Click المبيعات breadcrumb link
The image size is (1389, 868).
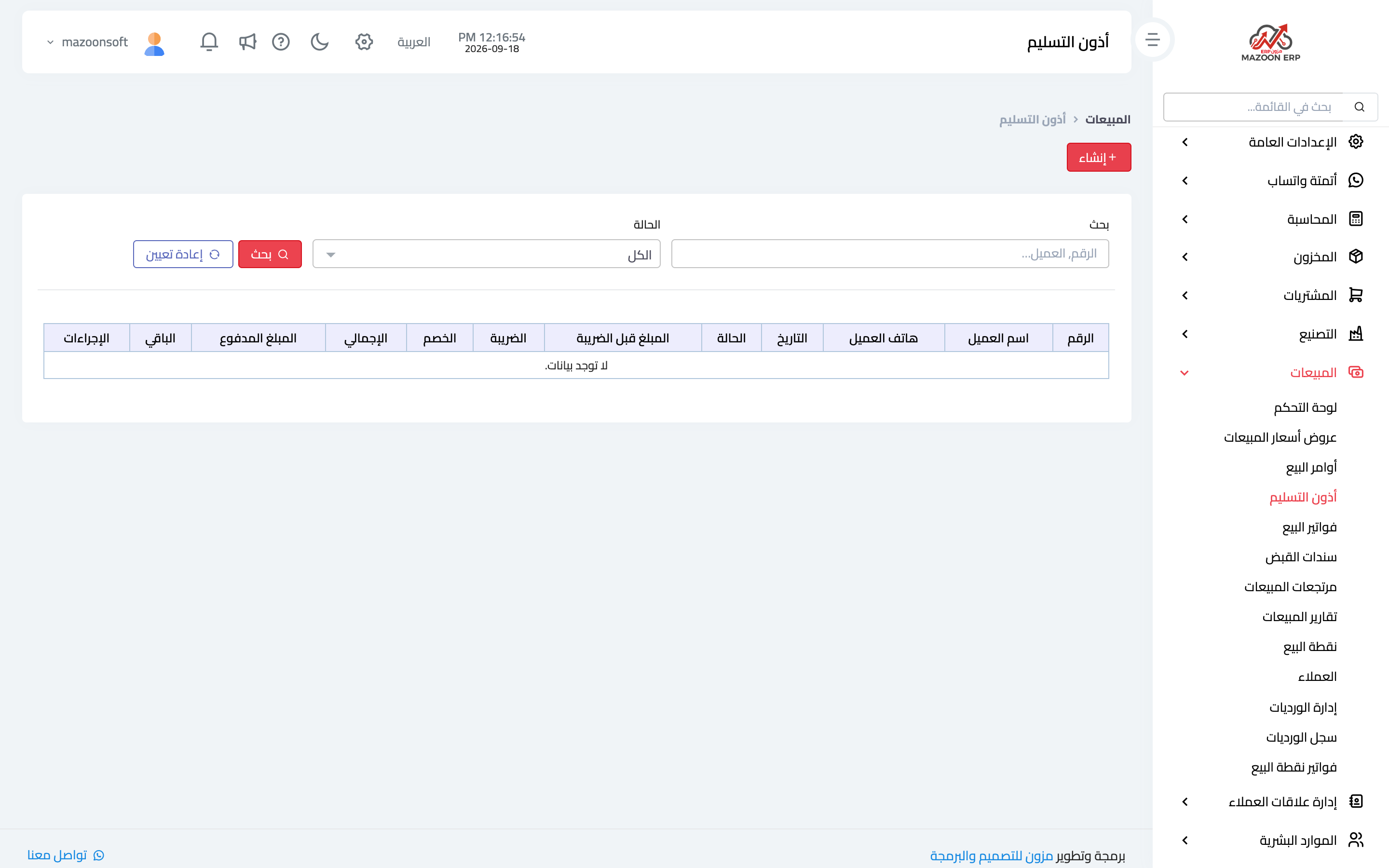1107,120
